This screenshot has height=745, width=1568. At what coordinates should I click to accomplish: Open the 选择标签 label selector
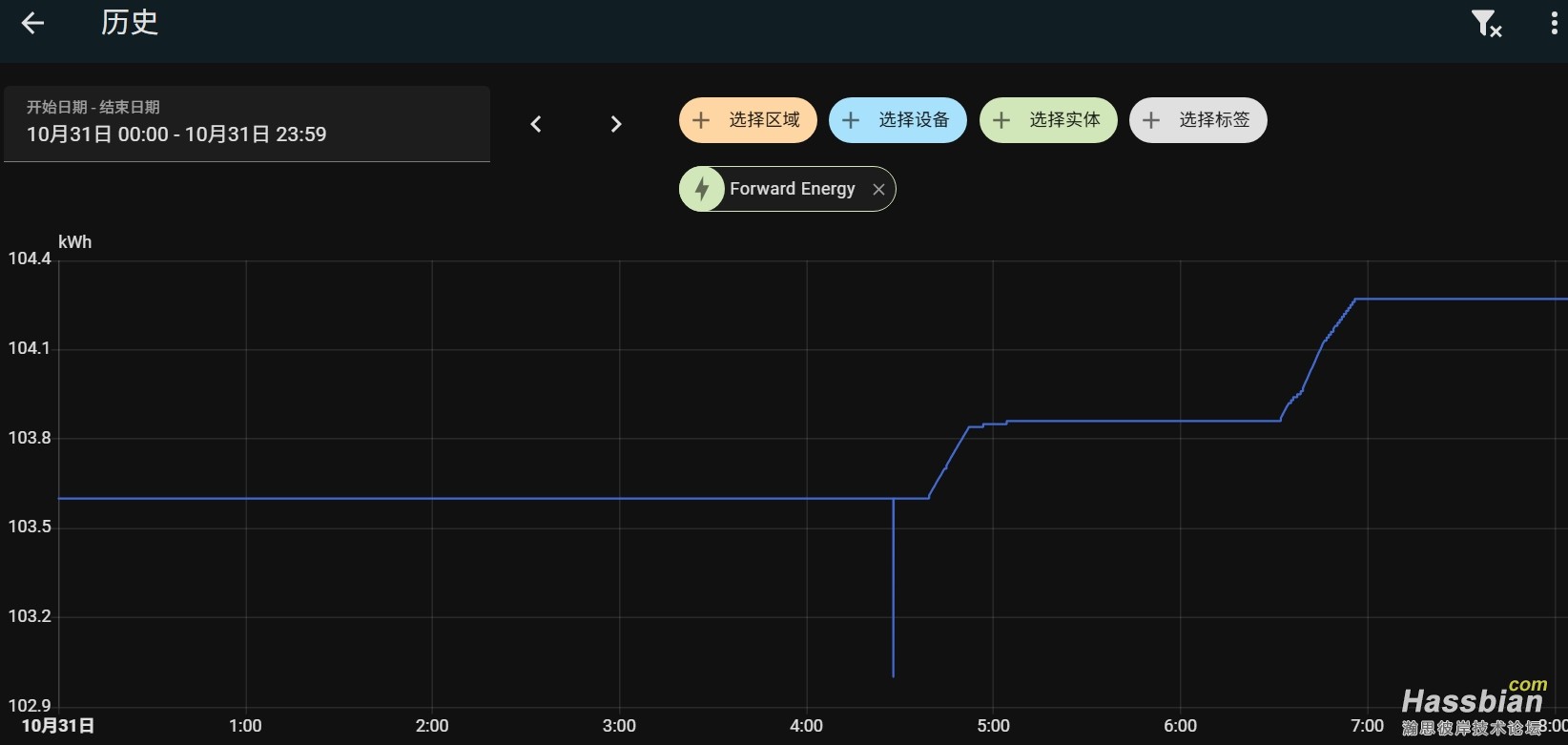(1213, 120)
